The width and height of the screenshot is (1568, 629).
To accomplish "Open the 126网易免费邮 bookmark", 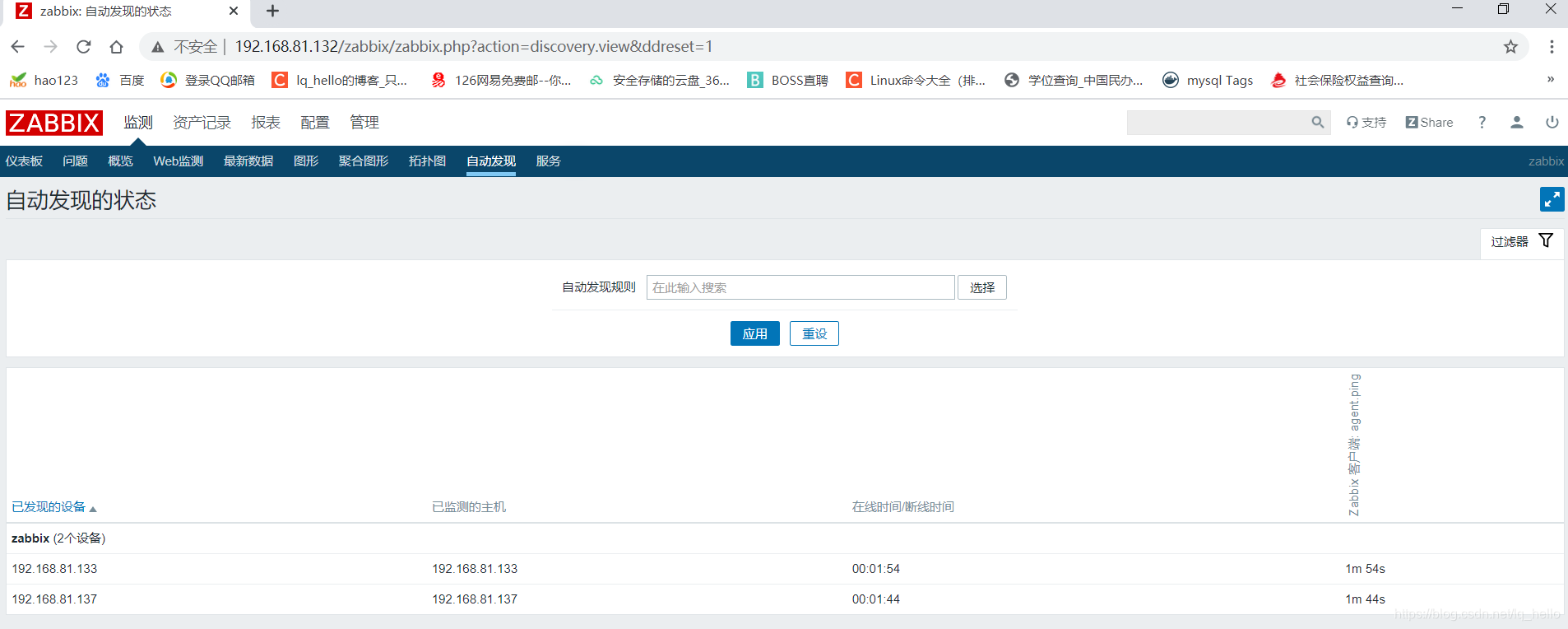I will coord(501,80).
